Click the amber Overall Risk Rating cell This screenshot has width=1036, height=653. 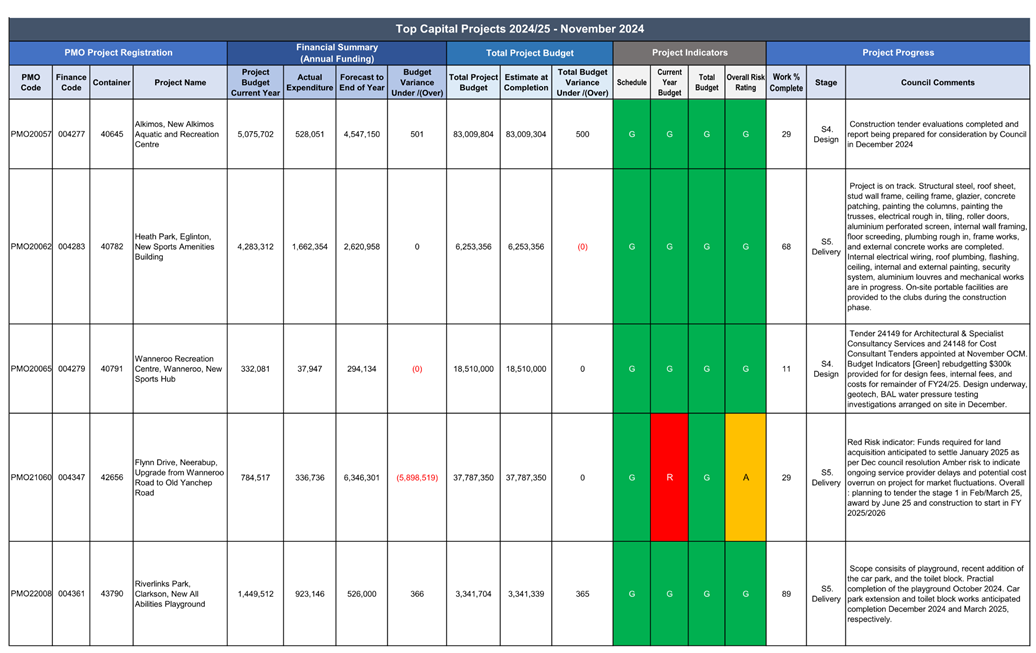(x=745, y=478)
